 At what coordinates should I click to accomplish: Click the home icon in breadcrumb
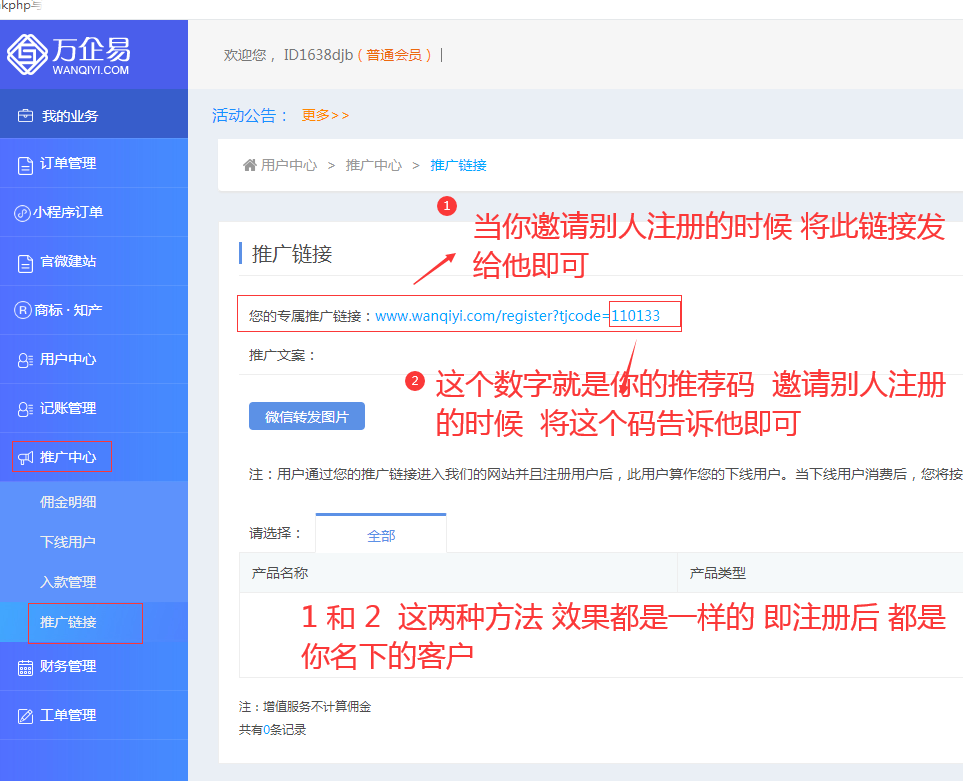(x=250, y=165)
